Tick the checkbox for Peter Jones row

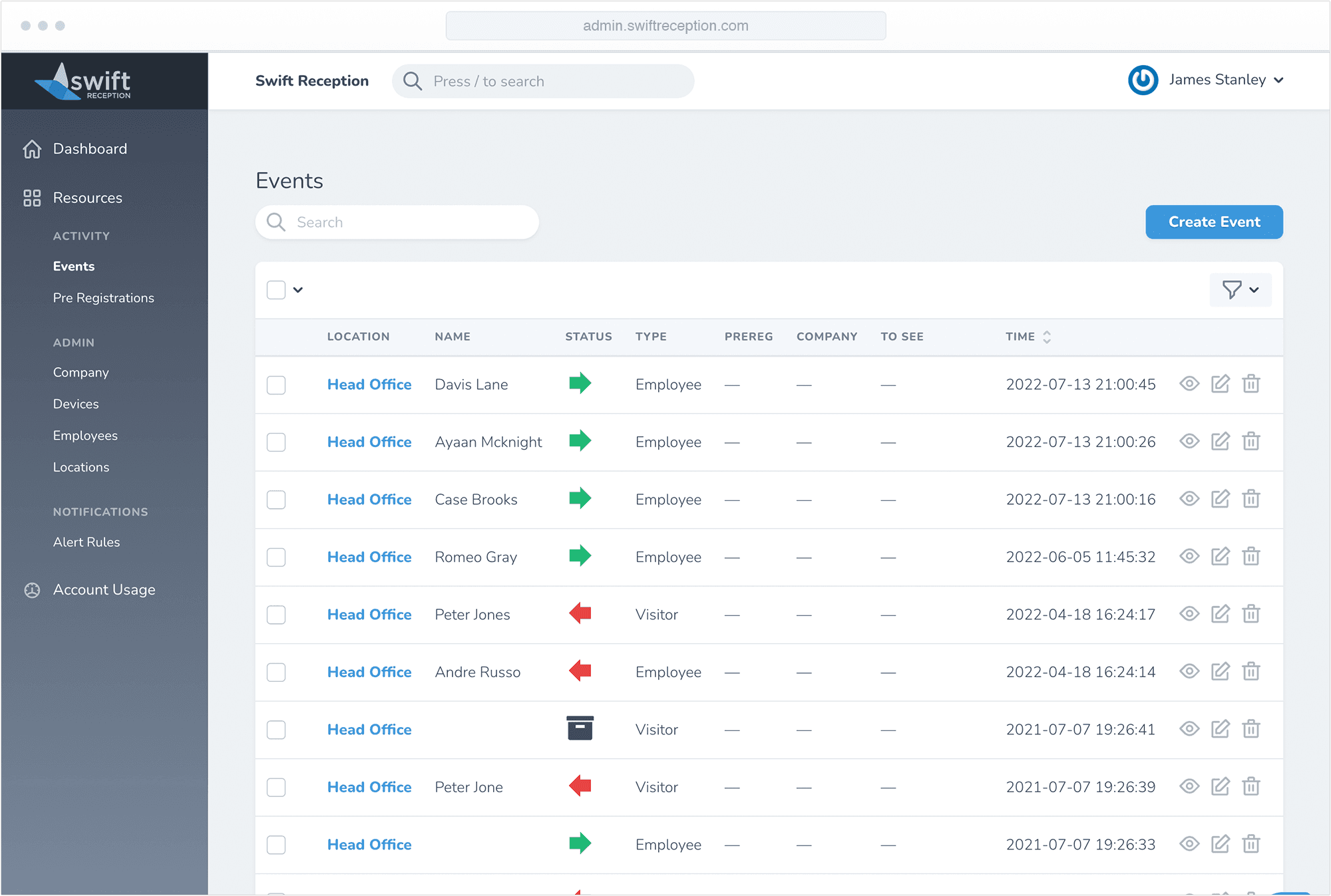pos(276,615)
